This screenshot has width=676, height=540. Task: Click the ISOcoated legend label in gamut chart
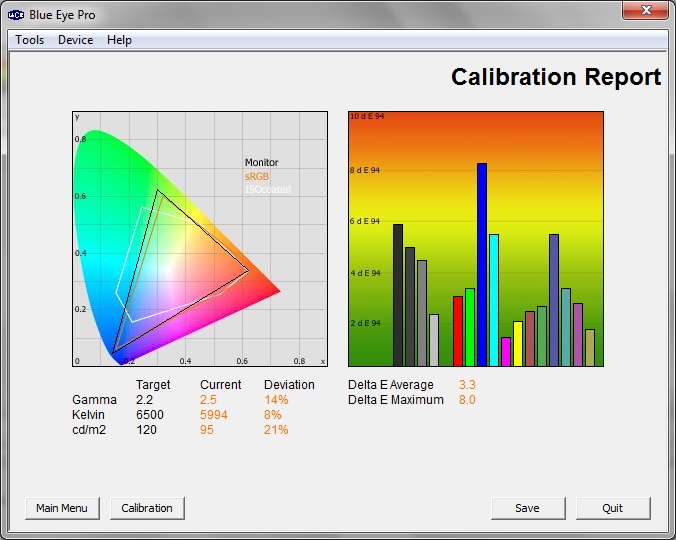pos(268,190)
